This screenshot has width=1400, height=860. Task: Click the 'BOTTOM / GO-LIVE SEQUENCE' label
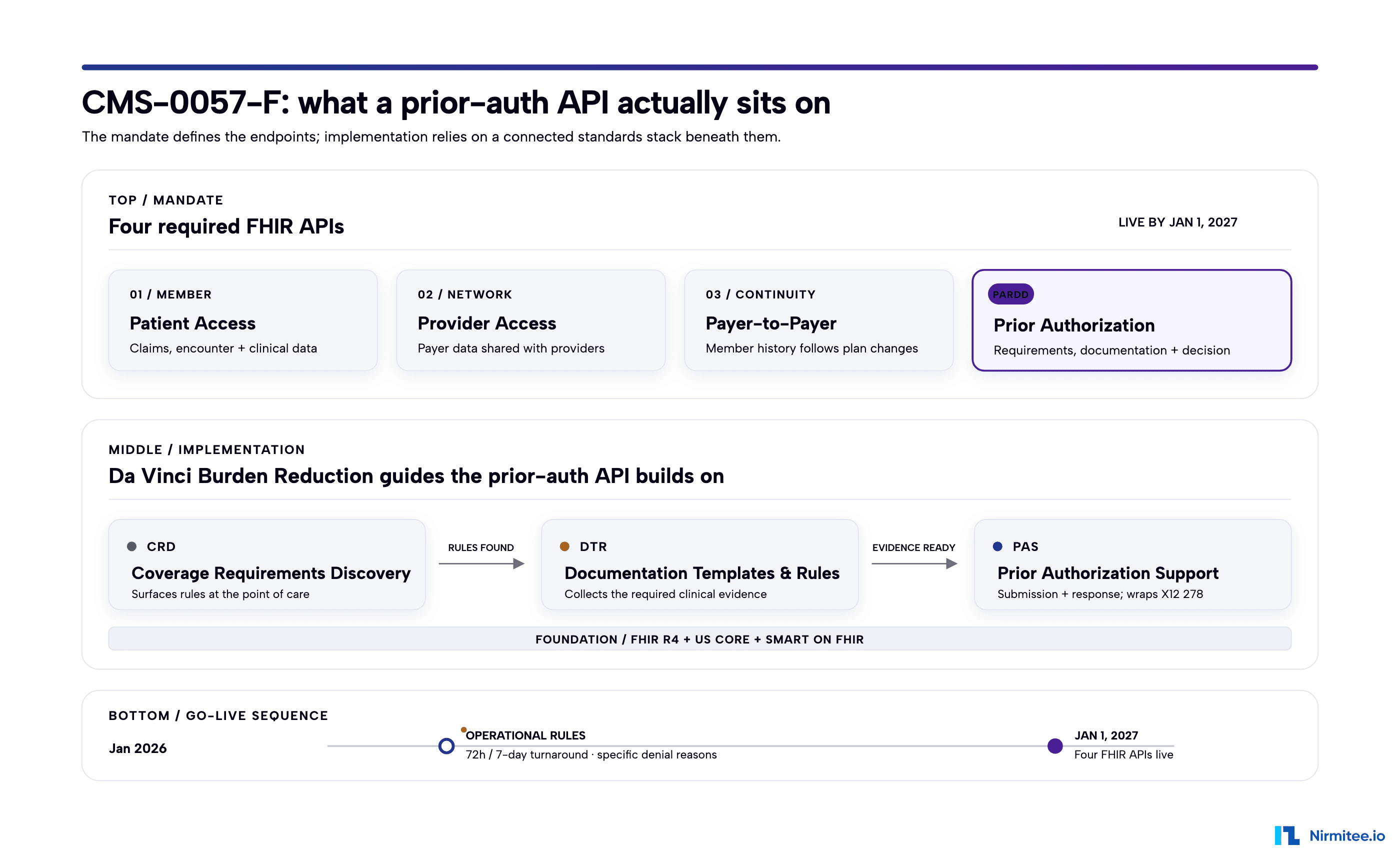pyautogui.click(x=218, y=715)
